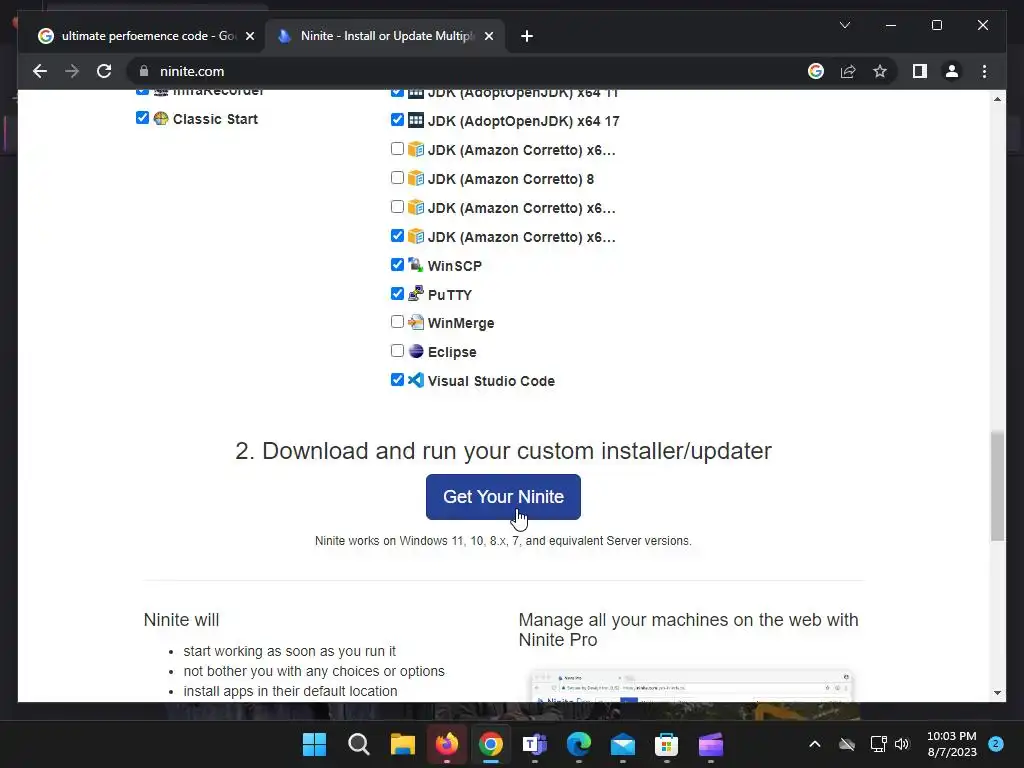Reload the ninite.com page

click(104, 71)
